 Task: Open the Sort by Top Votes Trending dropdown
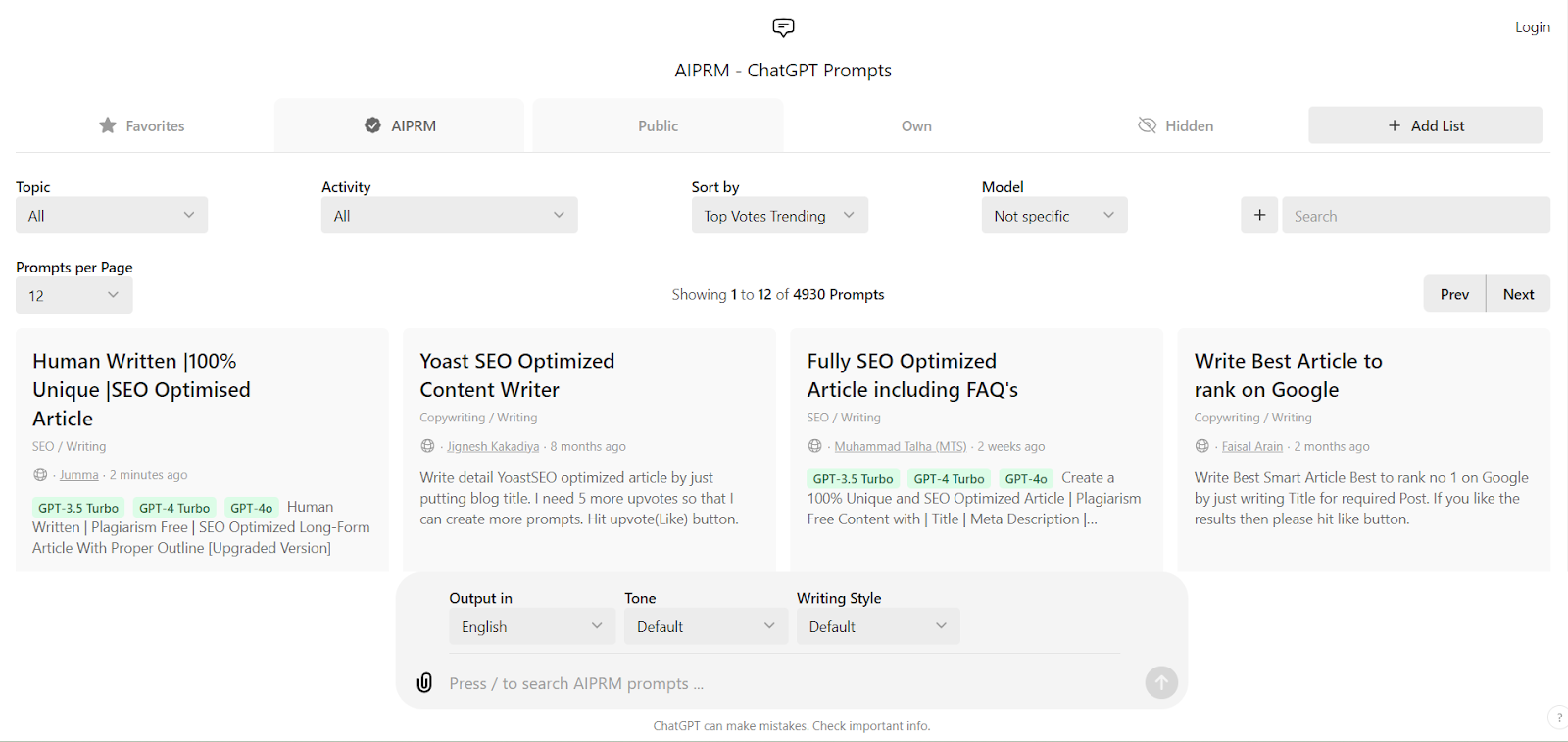780,216
